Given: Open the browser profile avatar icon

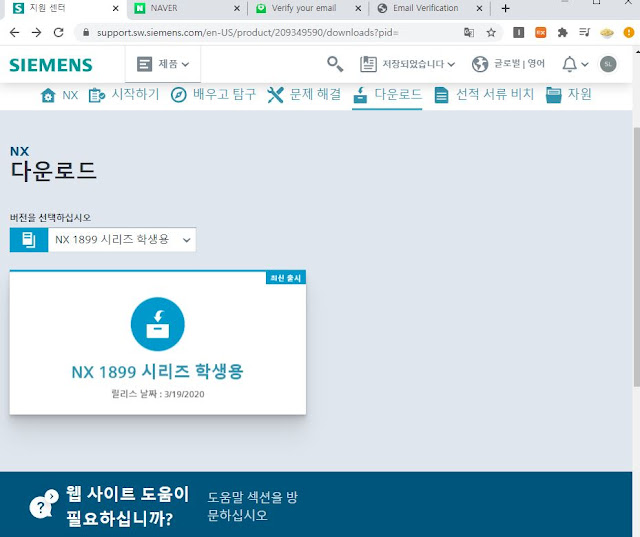Looking at the screenshot, I should [x=607, y=33].
